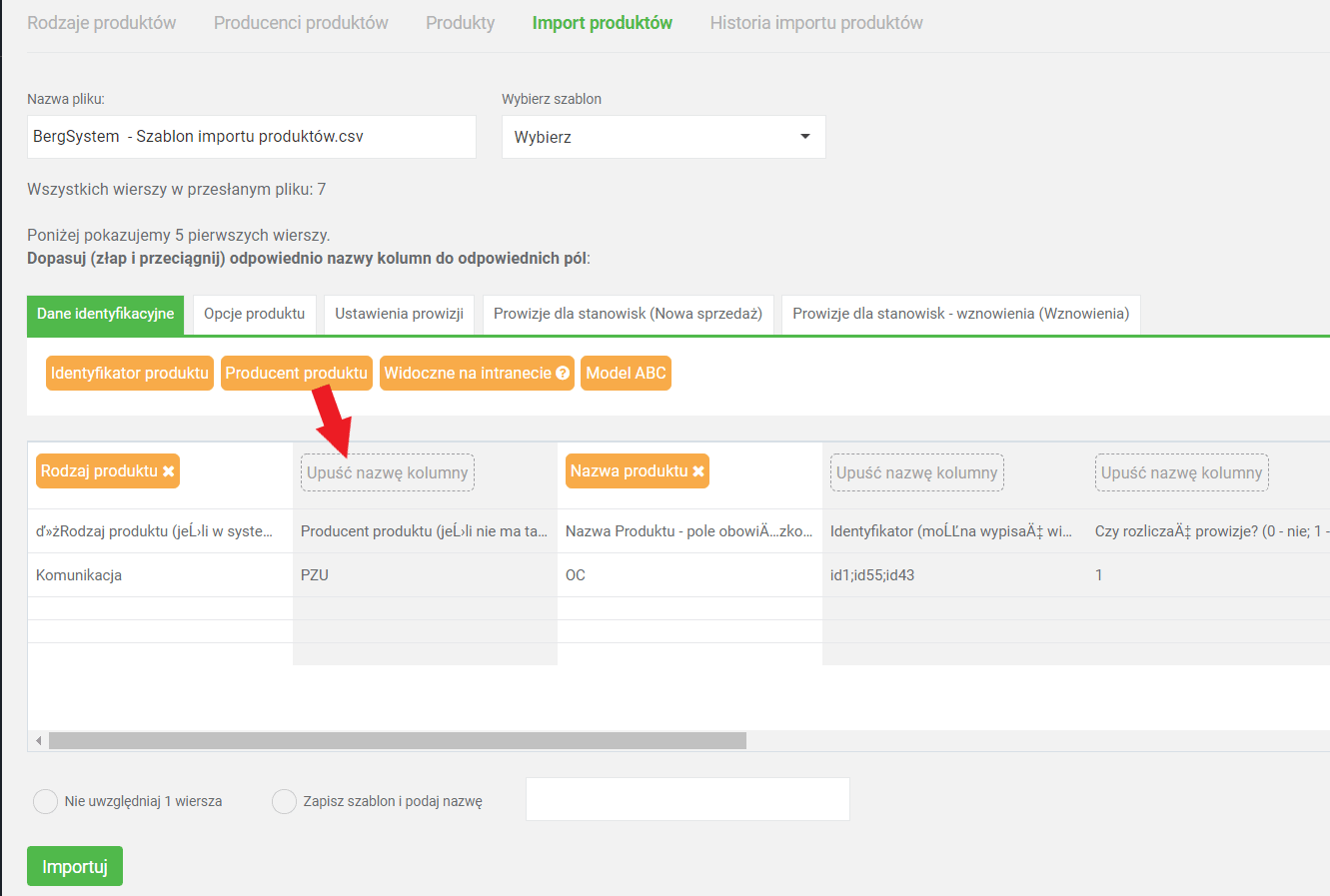Viewport: 1330px width, 896px height.
Task: Click the template name input field
Action: (x=687, y=799)
